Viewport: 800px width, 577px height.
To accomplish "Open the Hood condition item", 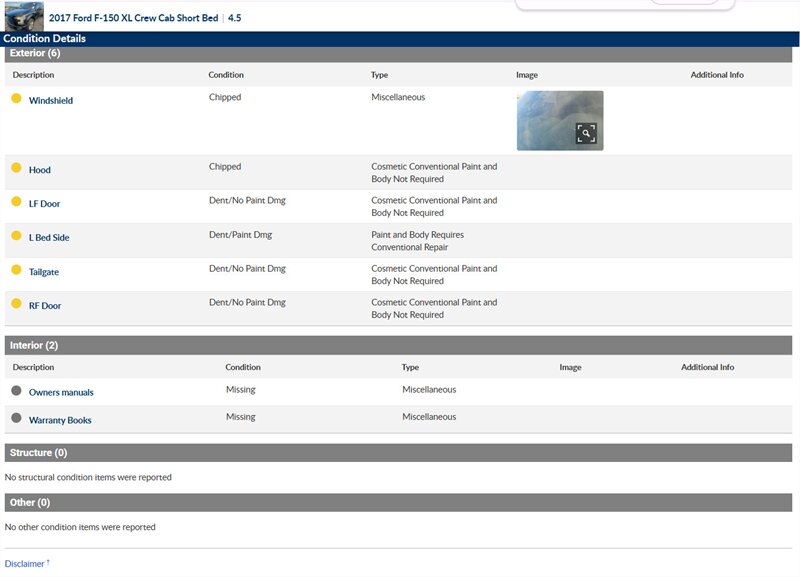I will point(40,170).
